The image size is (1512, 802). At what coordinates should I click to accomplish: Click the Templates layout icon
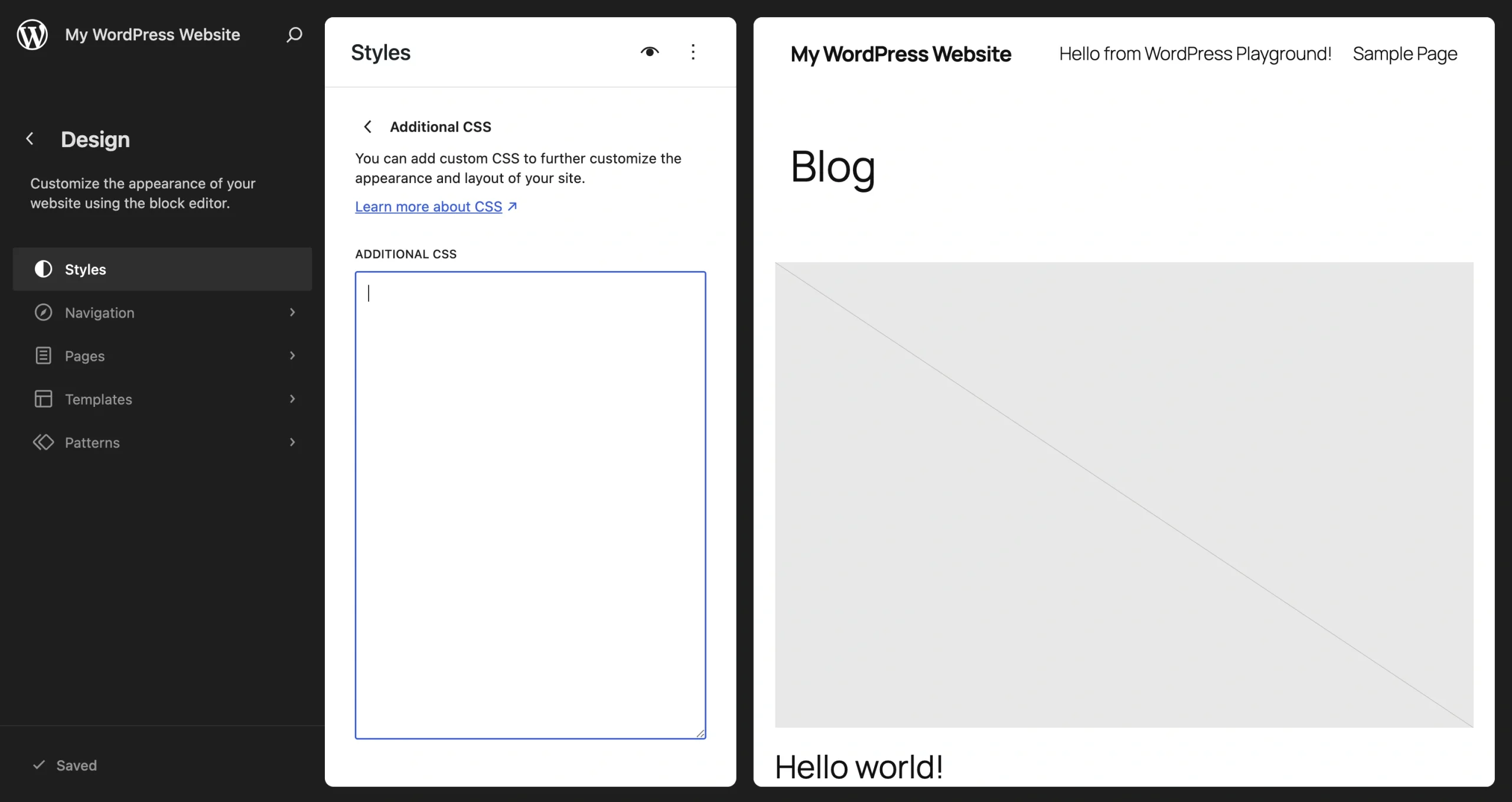pos(43,399)
